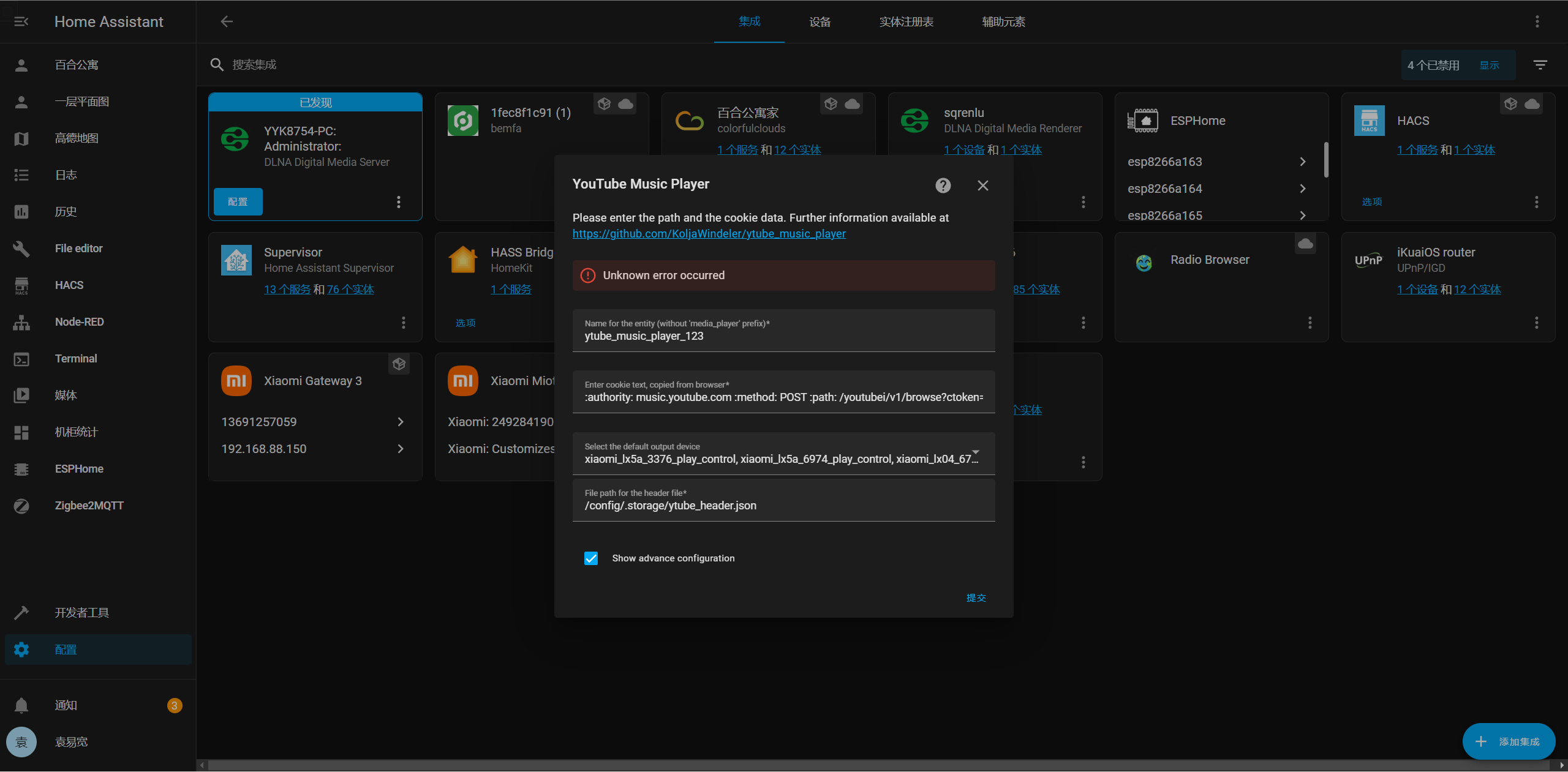Screen dimensions: 1568x772
Task: Collapse the sidebar with the menu icon
Action: click(x=21, y=21)
